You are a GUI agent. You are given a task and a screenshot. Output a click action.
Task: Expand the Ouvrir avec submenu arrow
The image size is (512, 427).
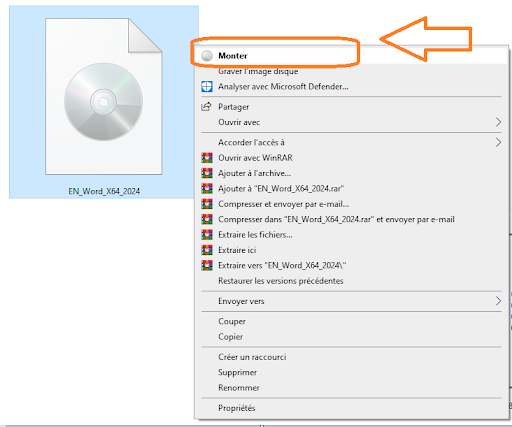(x=498, y=122)
